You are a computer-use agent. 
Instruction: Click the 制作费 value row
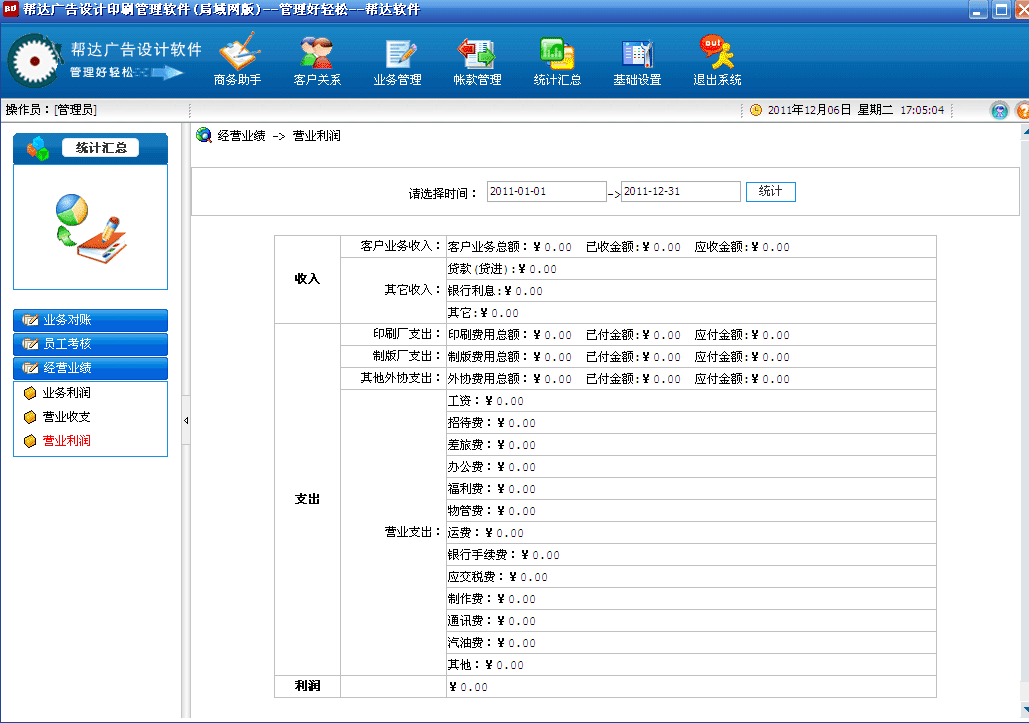(691, 599)
